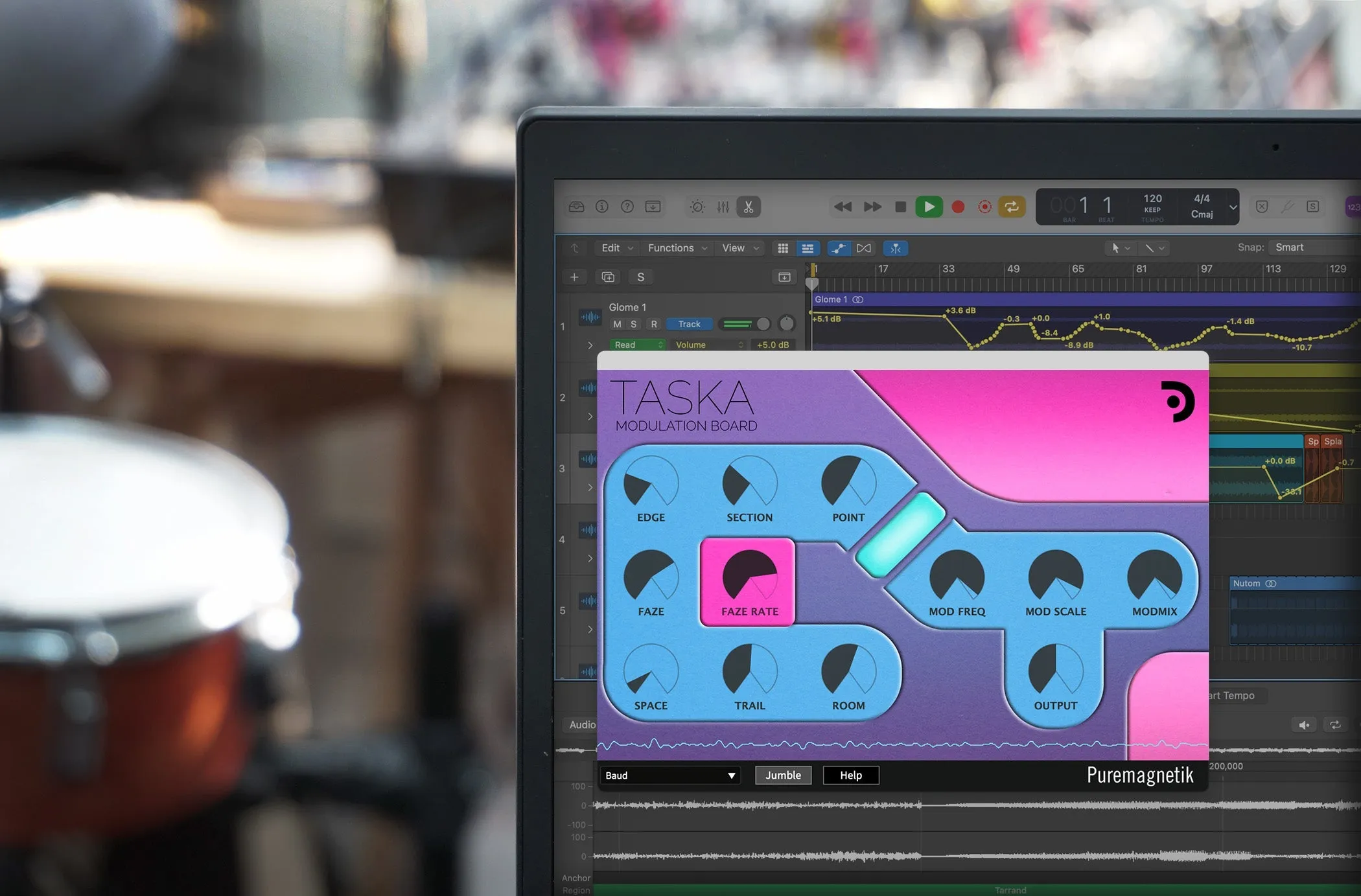This screenshot has height=896, width=1361.
Task: Open the Inspector info icon
Action: [602, 207]
